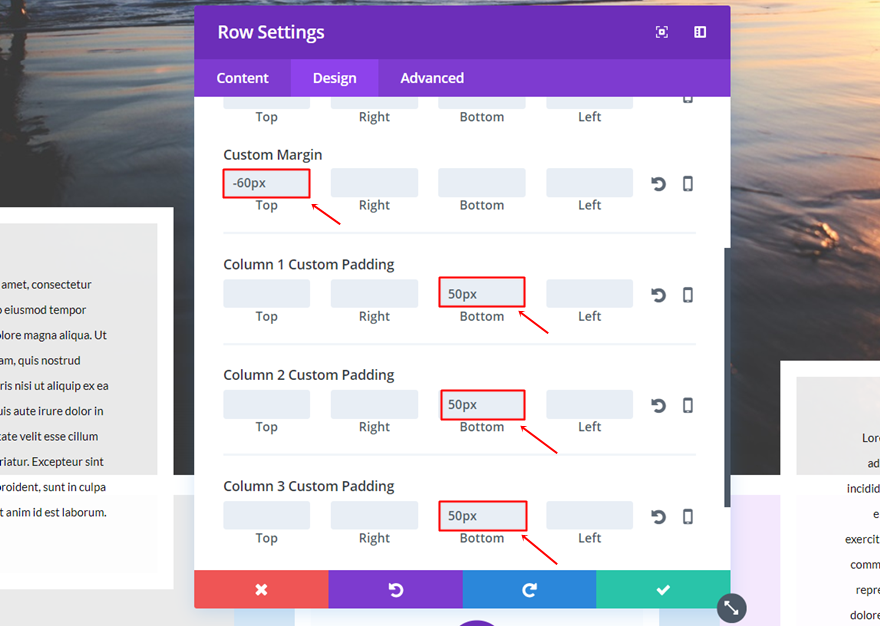Click Column 3 Custom Padding Top field
Image resolution: width=880 pixels, height=626 pixels.
coord(267,515)
